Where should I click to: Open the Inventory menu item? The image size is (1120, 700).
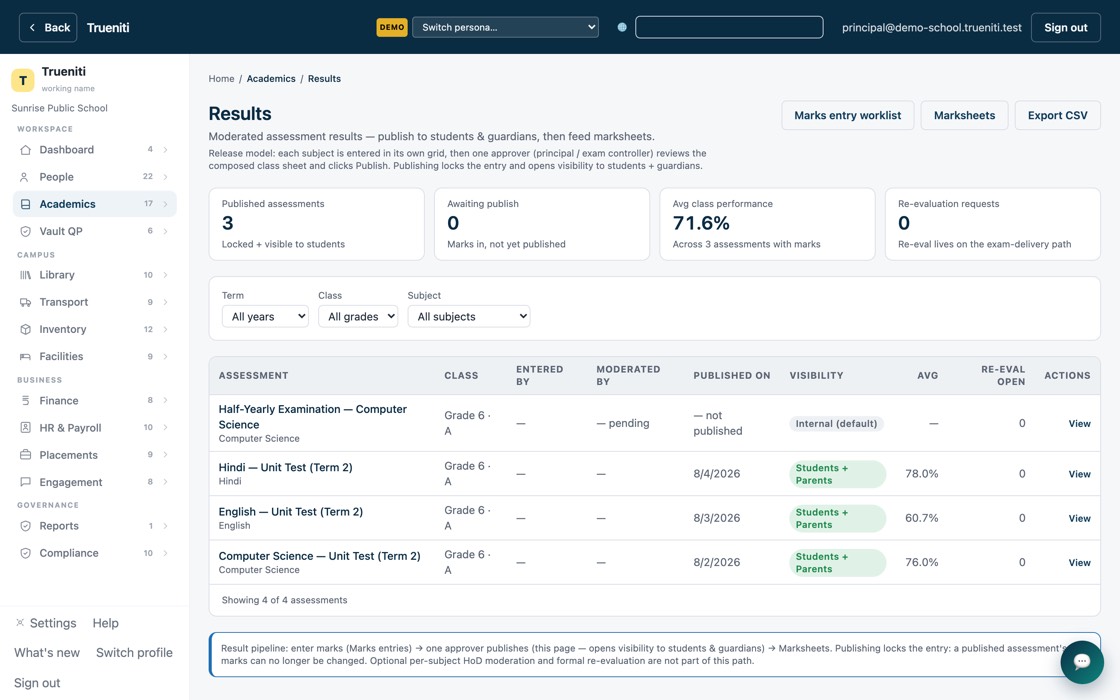[x=94, y=329]
